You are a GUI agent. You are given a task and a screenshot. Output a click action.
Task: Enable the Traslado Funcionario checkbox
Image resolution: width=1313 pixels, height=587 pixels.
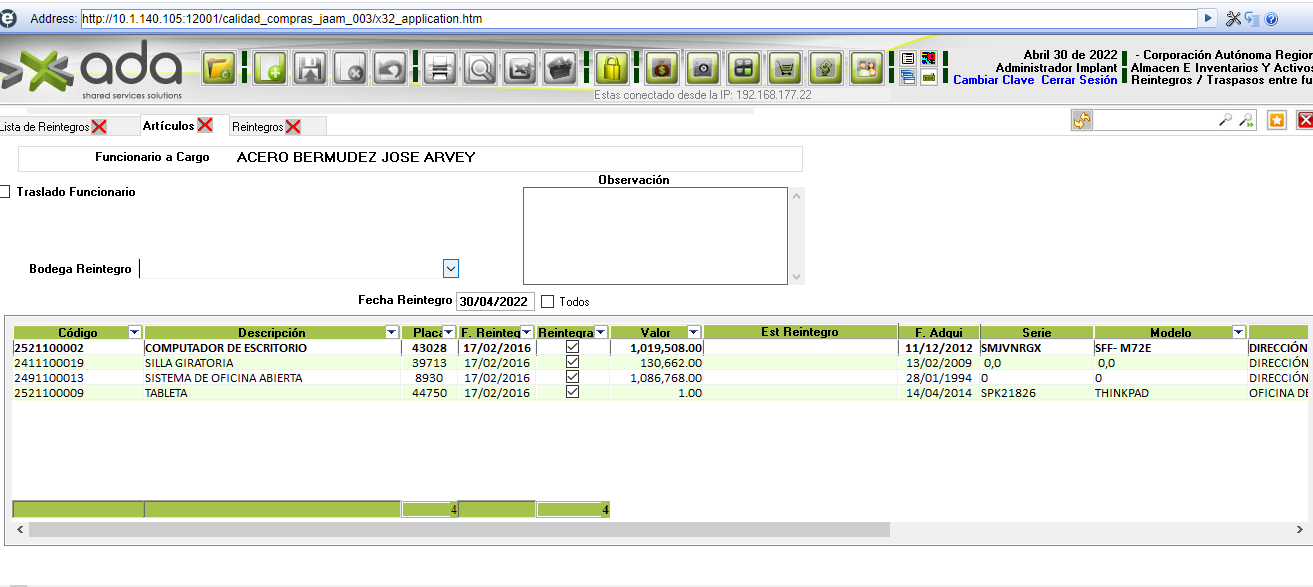7,192
